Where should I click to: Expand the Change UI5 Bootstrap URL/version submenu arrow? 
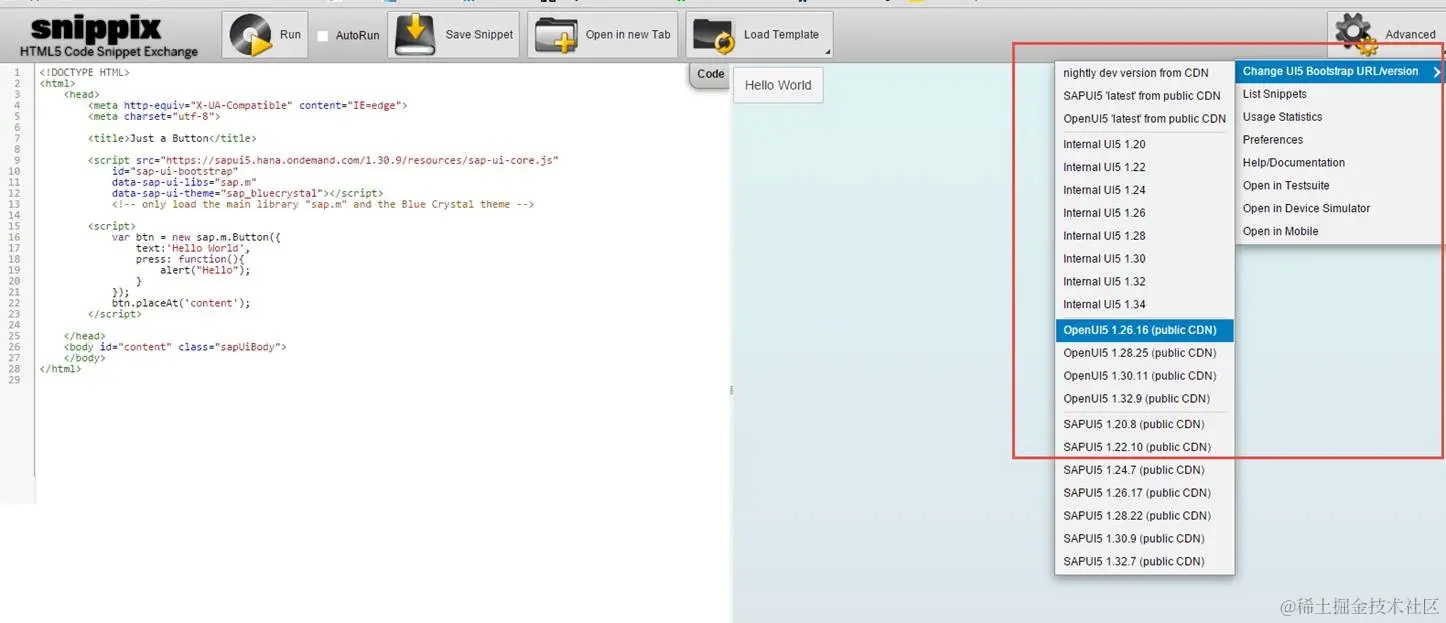tap(1436, 72)
